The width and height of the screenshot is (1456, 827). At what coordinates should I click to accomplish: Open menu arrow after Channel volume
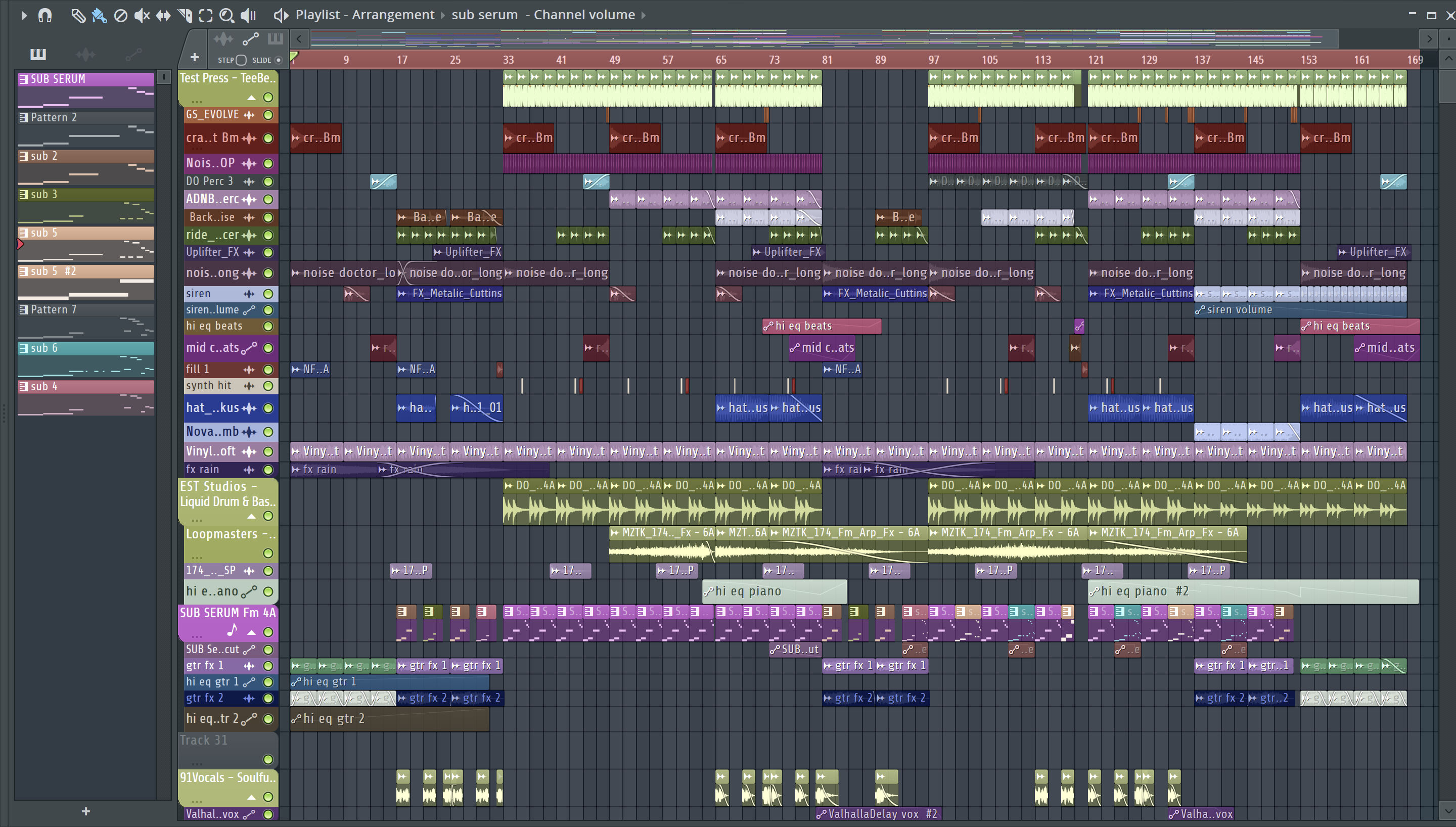pos(644,15)
